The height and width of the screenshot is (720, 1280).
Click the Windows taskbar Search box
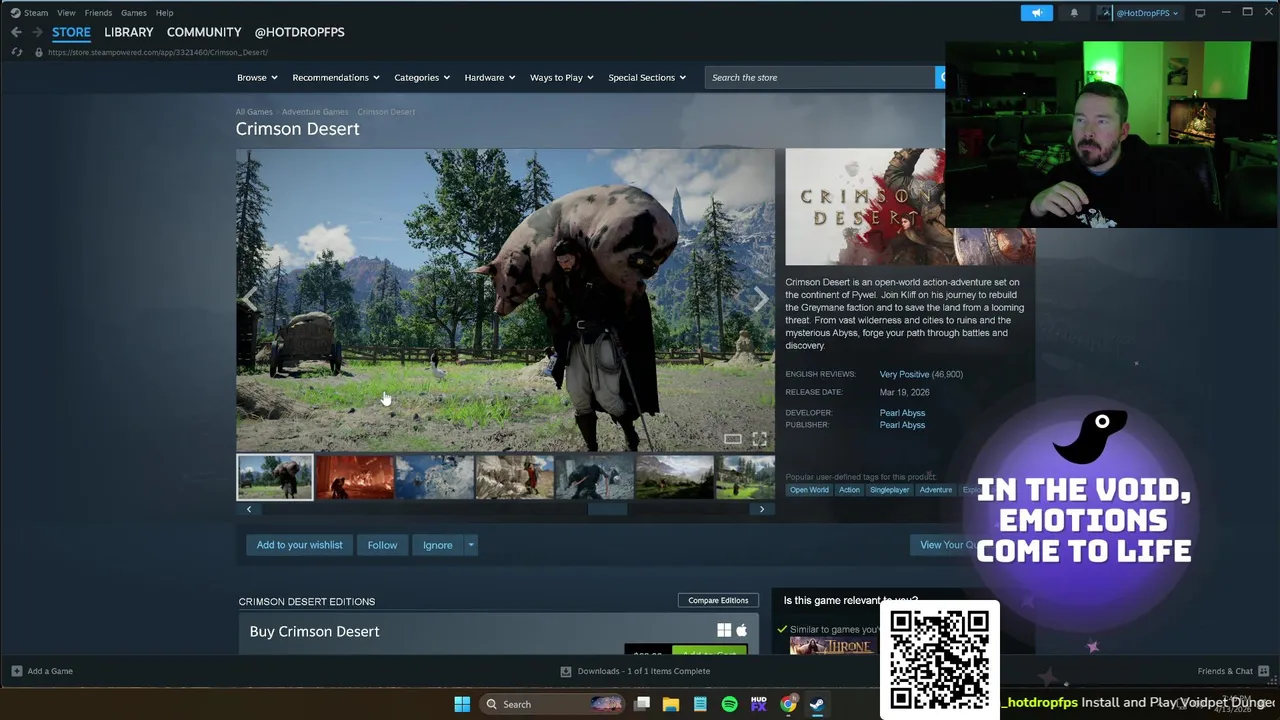click(x=553, y=704)
